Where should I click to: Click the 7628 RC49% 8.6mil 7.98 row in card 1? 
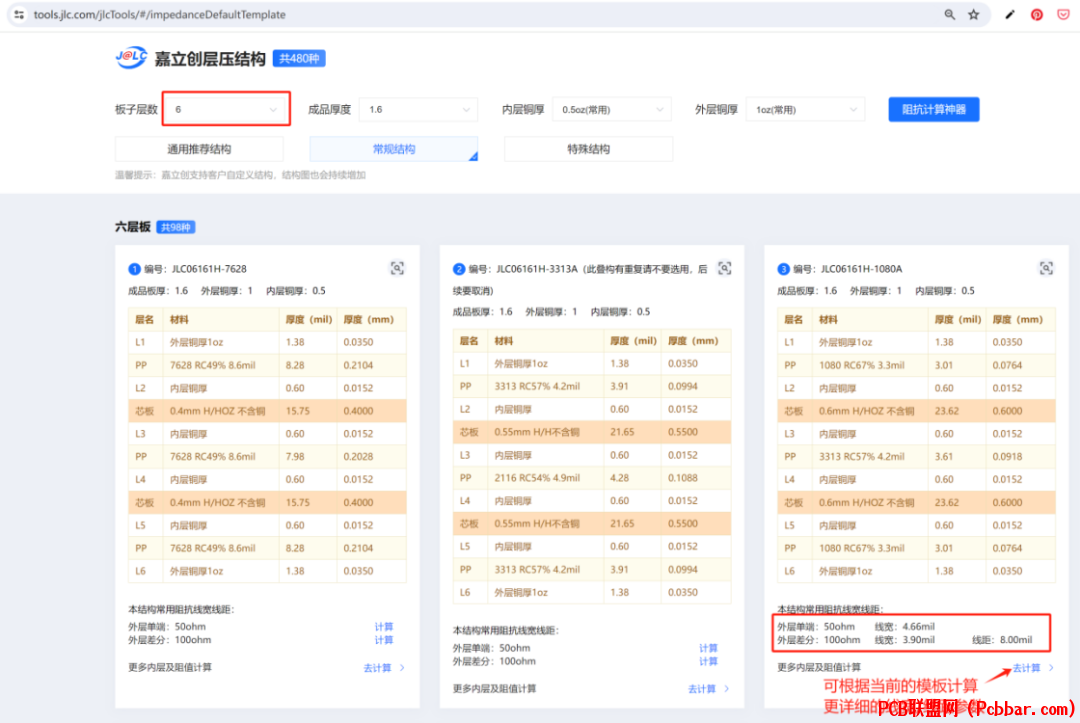coord(267,457)
